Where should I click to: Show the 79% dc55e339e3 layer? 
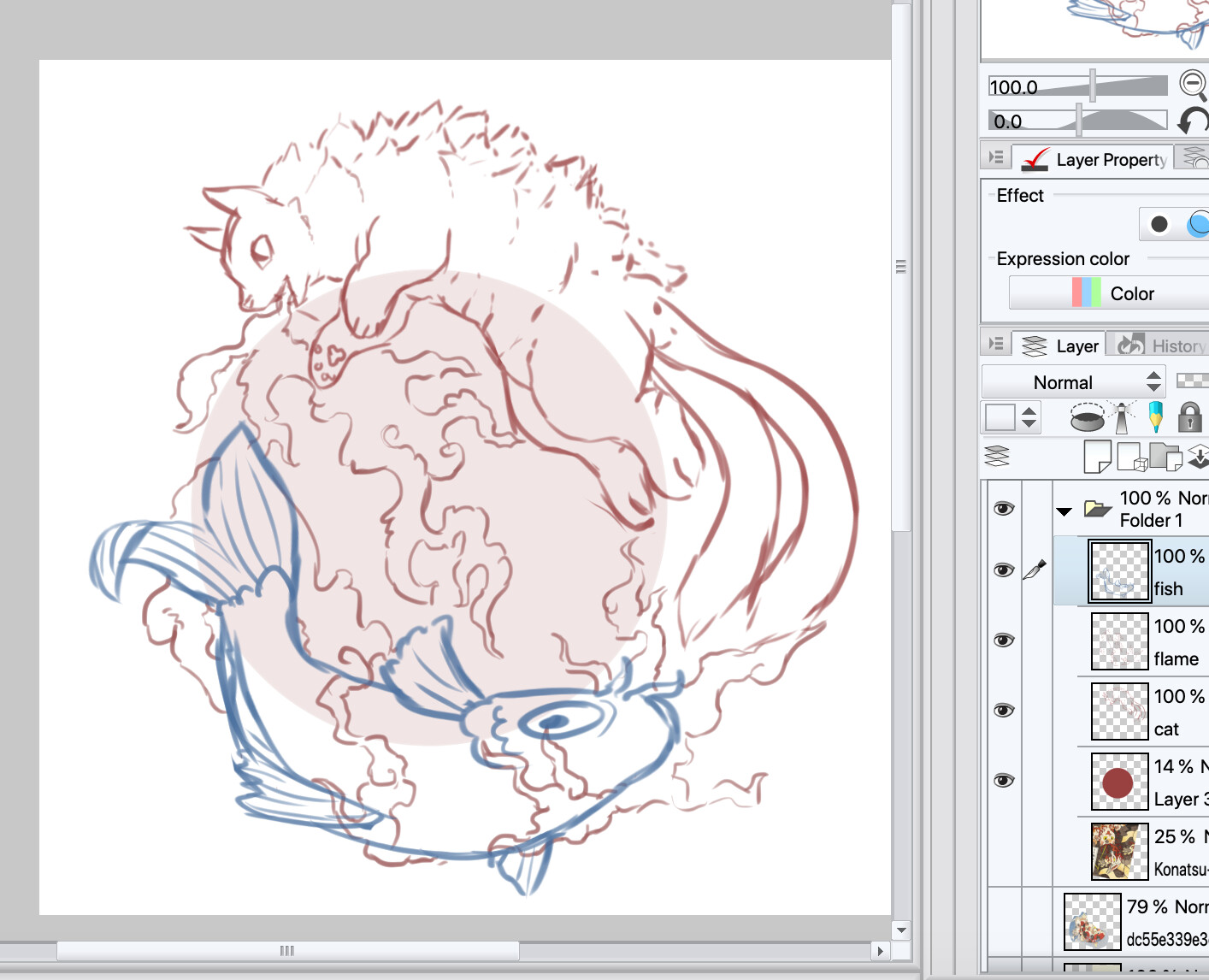pyautogui.click(x=1004, y=921)
